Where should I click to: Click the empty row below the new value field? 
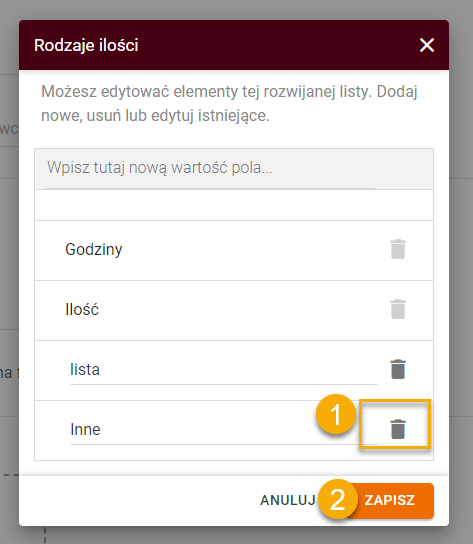[234, 205]
